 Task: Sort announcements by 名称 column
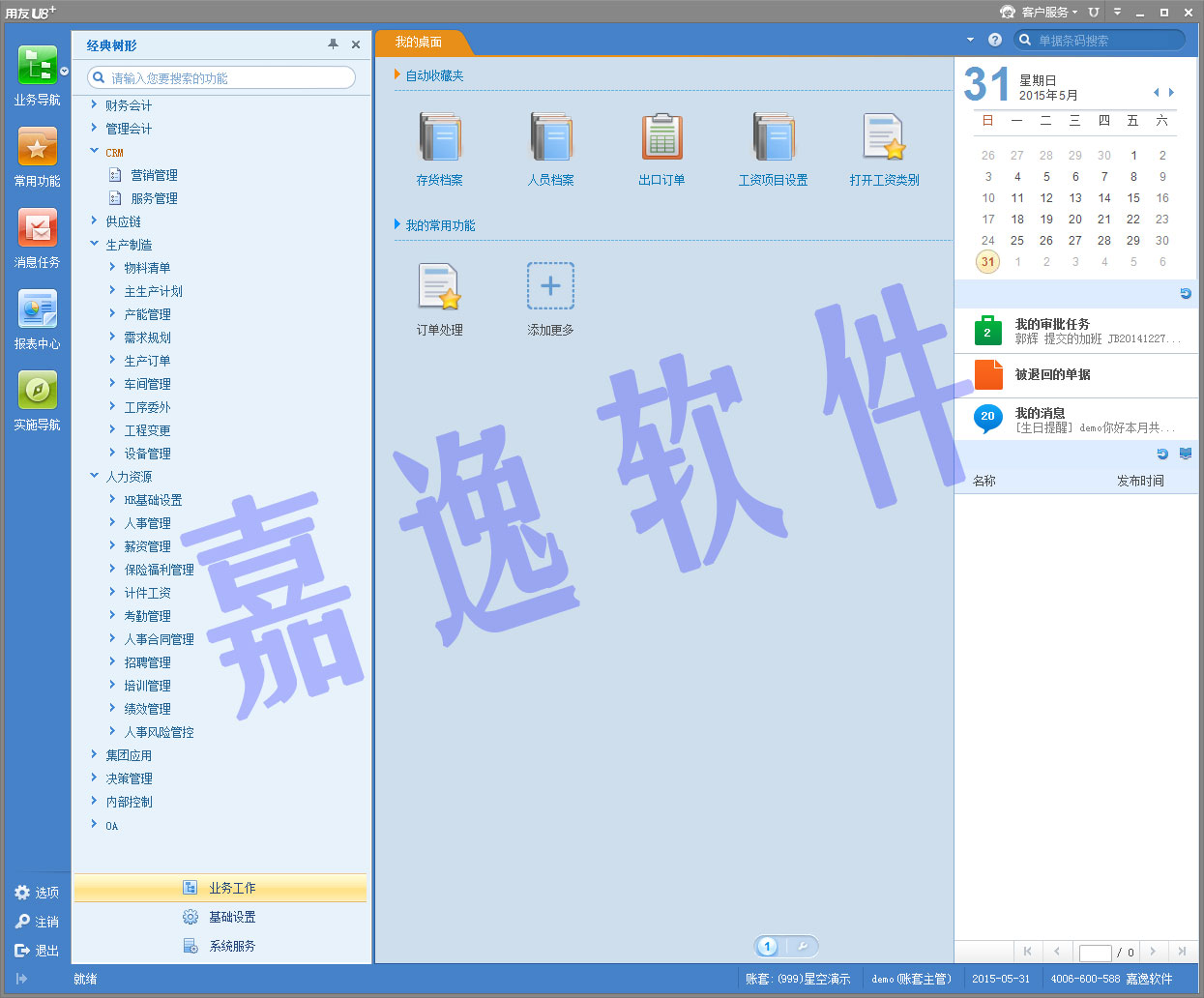(x=984, y=481)
